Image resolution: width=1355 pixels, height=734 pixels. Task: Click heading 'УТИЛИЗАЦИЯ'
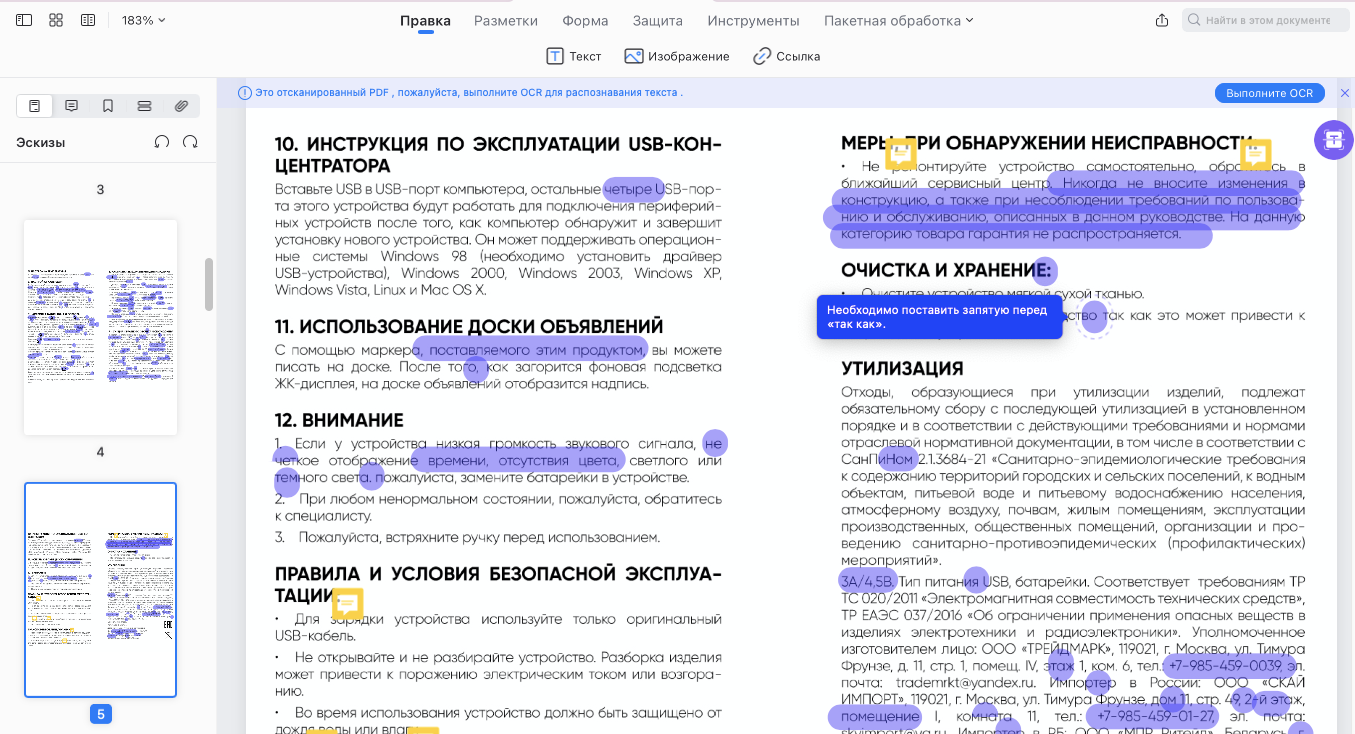pyautogui.click(x=902, y=368)
